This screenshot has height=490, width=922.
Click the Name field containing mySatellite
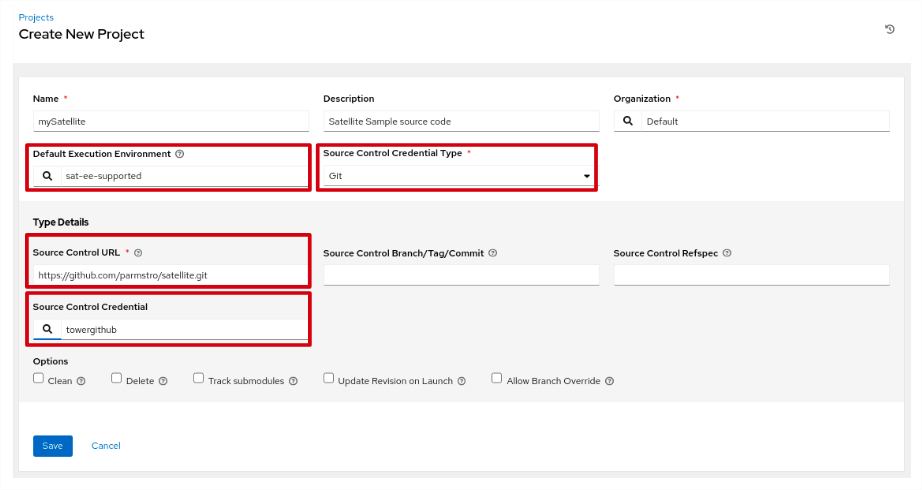pos(170,121)
